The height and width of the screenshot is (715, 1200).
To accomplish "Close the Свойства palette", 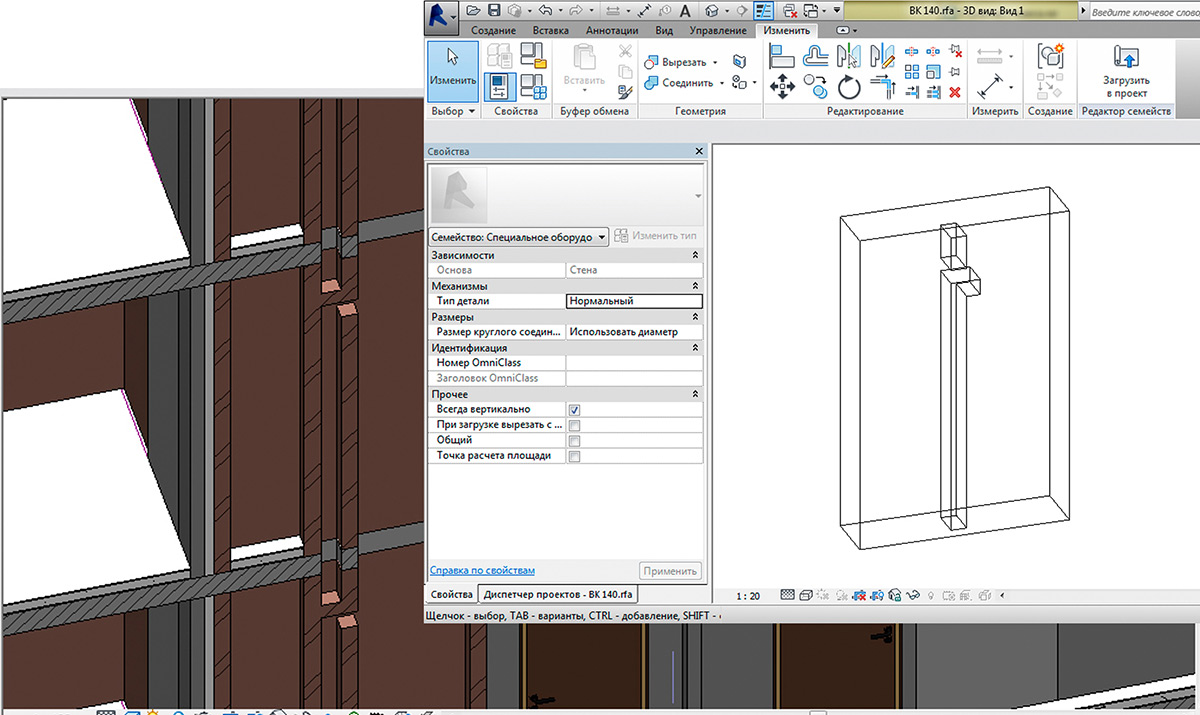I will coord(699,152).
